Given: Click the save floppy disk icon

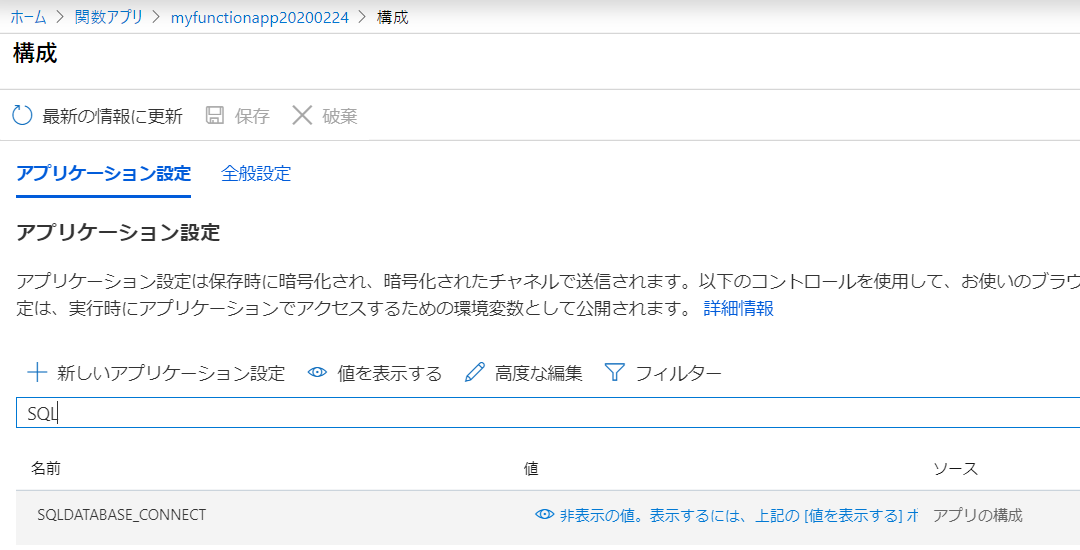Looking at the screenshot, I should pyautogui.click(x=215, y=115).
